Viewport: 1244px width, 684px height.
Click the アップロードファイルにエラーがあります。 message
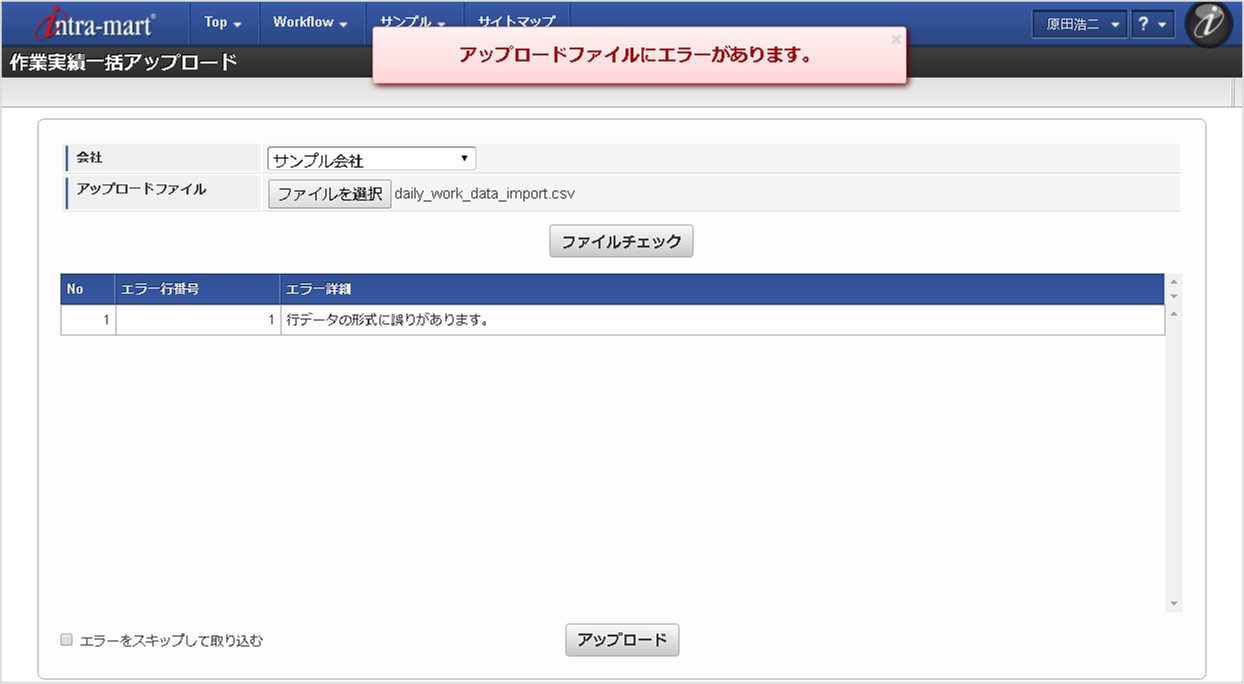point(635,55)
